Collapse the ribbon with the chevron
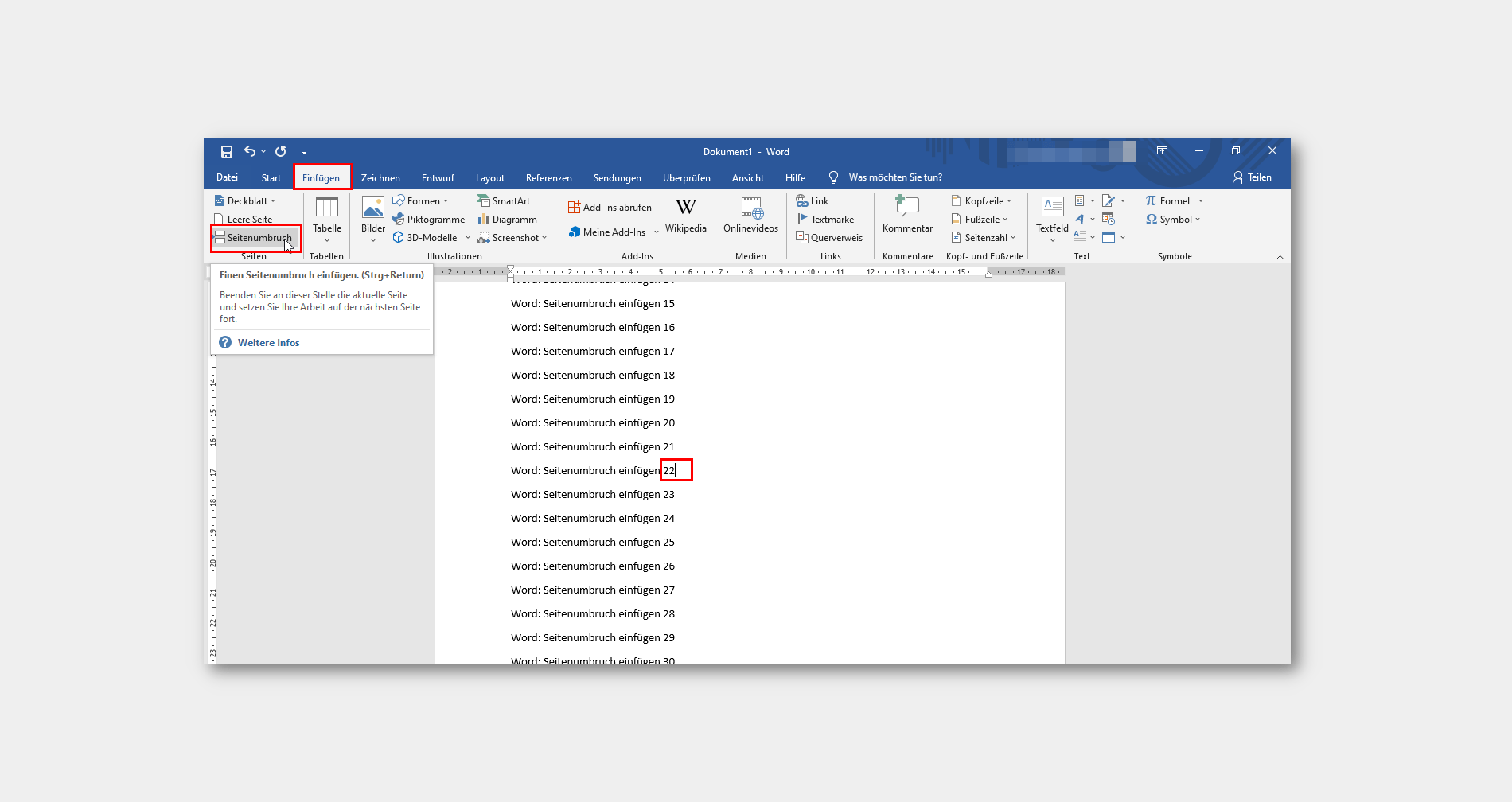Screen dimensions: 1512x802 point(1280,257)
